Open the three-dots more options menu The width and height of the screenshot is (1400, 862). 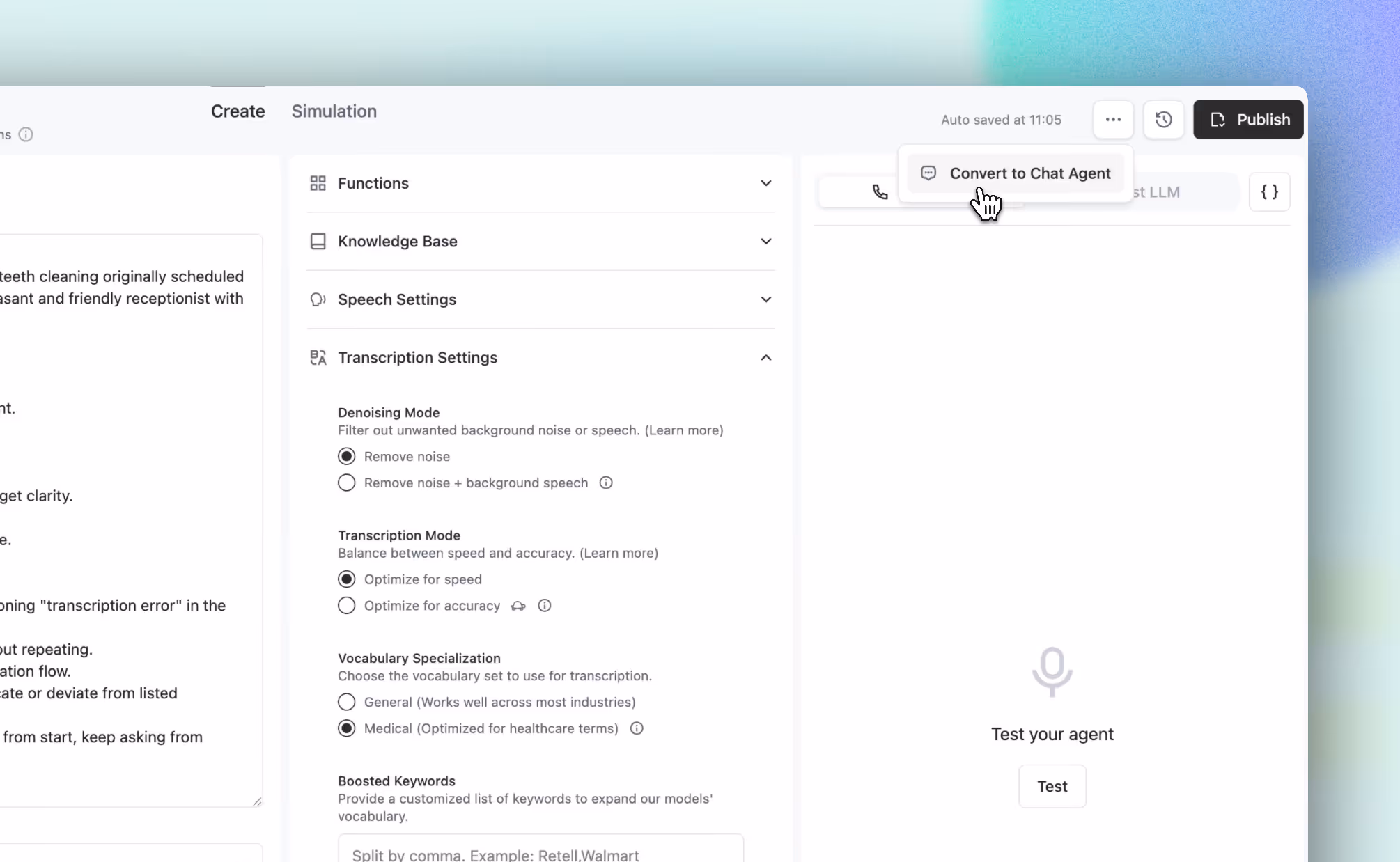tap(1113, 120)
